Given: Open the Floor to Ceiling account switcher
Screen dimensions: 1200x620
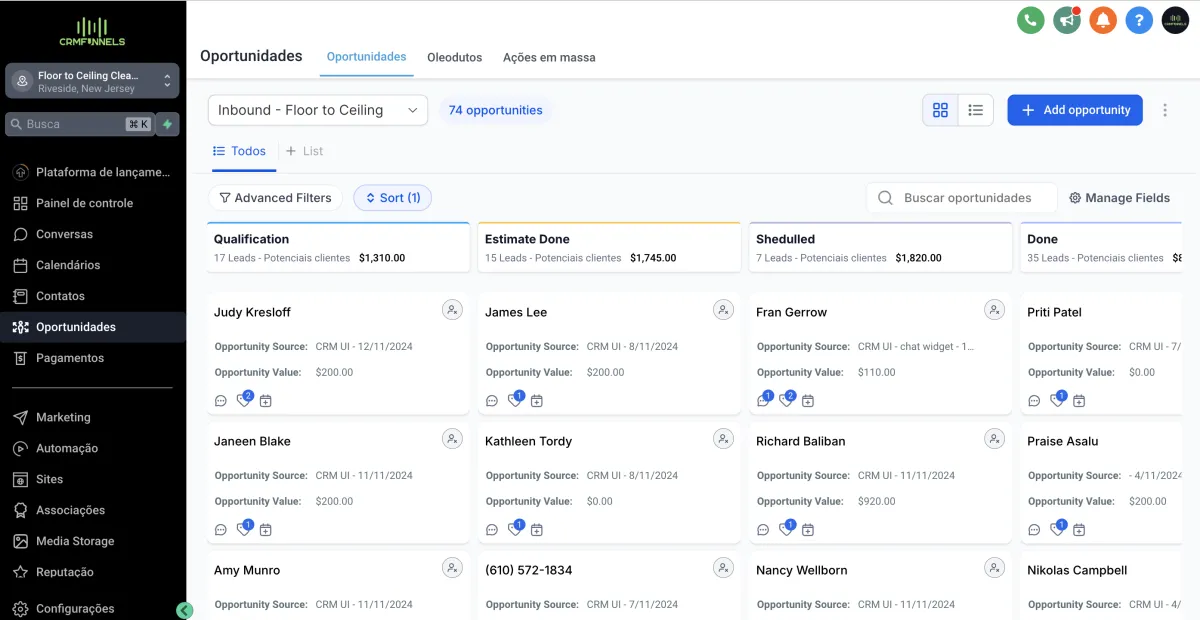Looking at the screenshot, I should 93,81.
